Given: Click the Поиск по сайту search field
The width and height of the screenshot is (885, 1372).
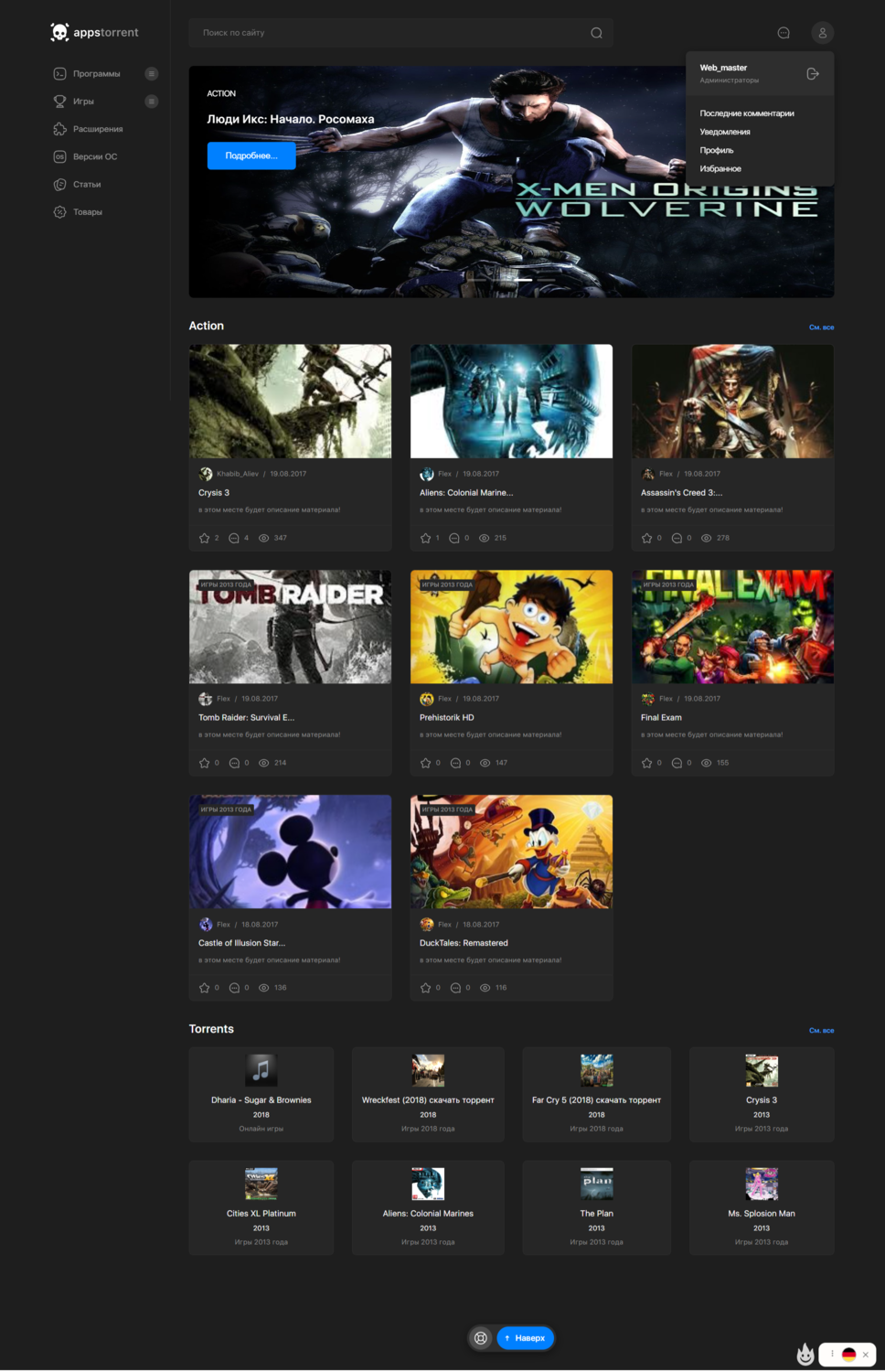Looking at the screenshot, I should coord(400,33).
